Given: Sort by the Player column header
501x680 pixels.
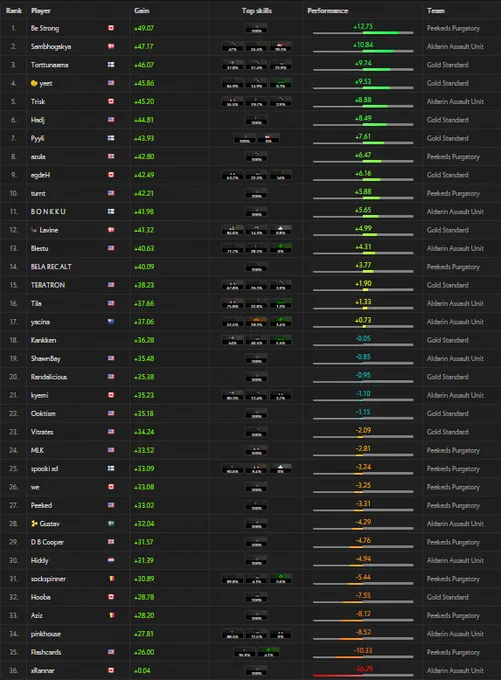Looking at the screenshot, I should (41, 10).
